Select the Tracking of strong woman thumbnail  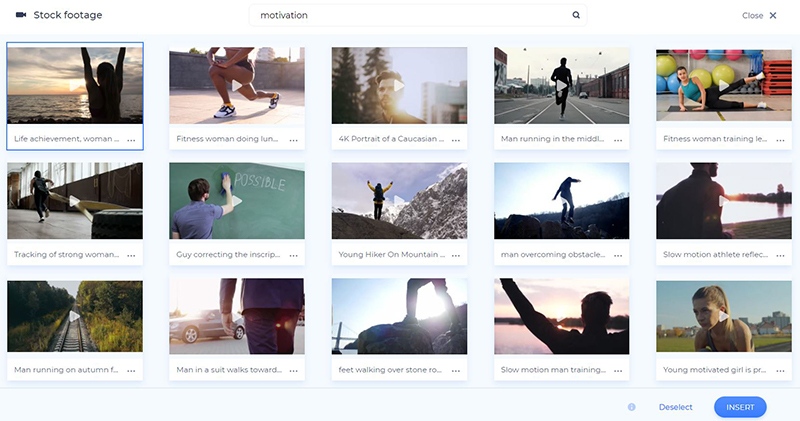[75, 201]
